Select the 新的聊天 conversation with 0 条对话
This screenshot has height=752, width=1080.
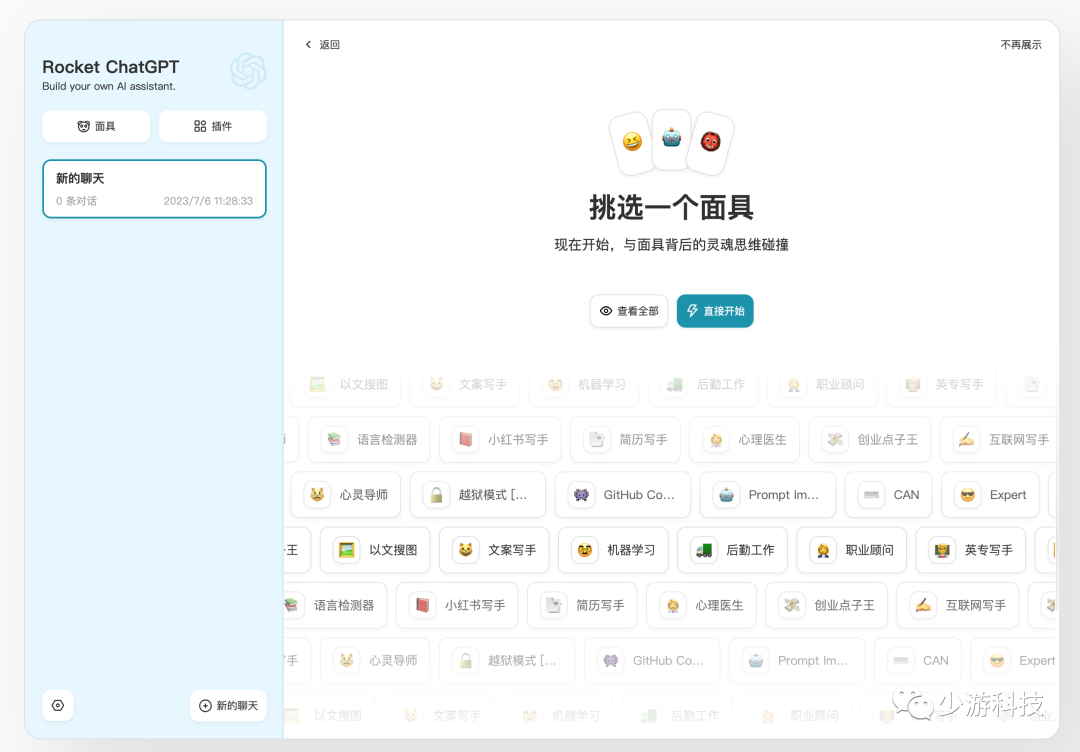coord(154,189)
